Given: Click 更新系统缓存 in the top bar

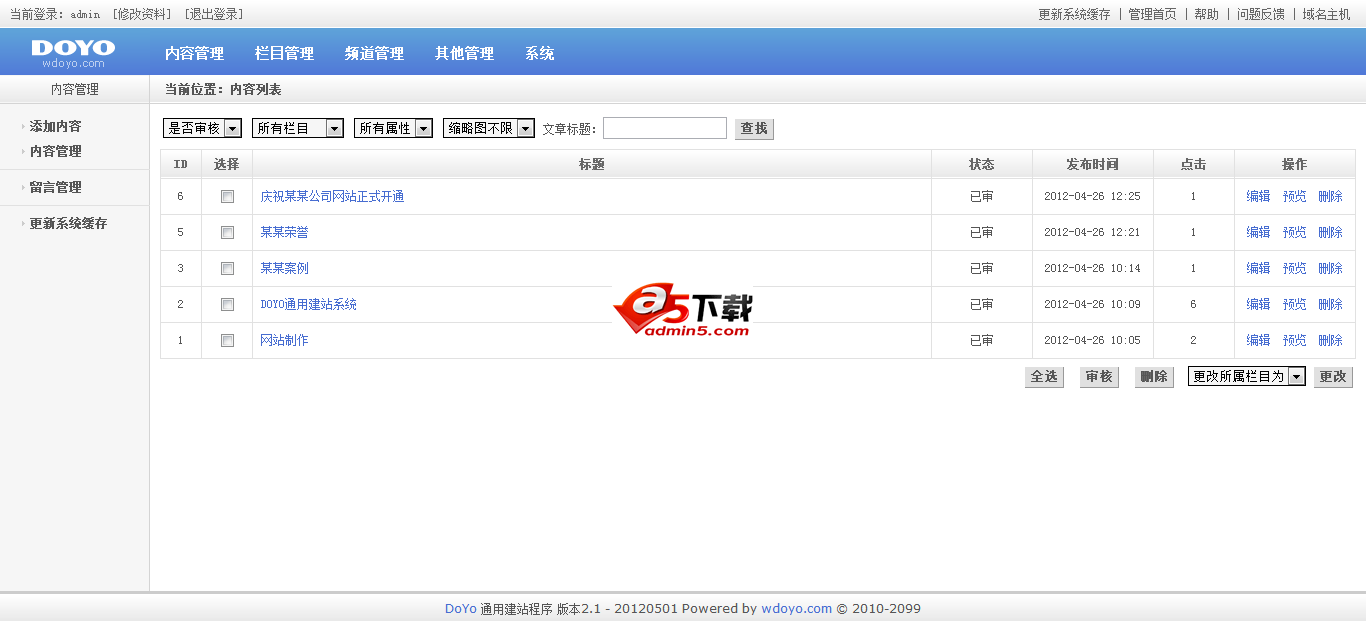Looking at the screenshot, I should pyautogui.click(x=1074, y=14).
